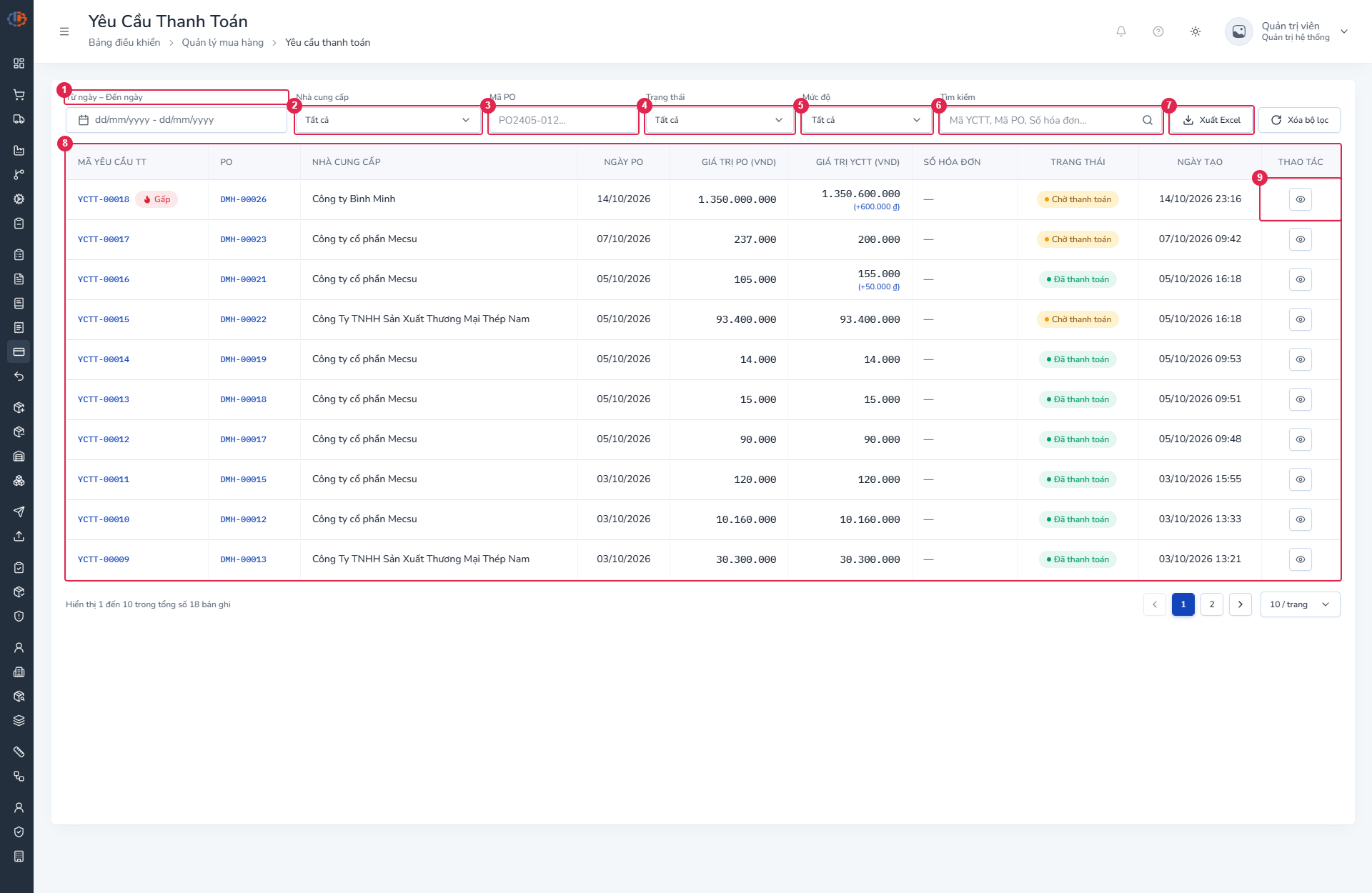Open the help question mark icon

[1158, 31]
